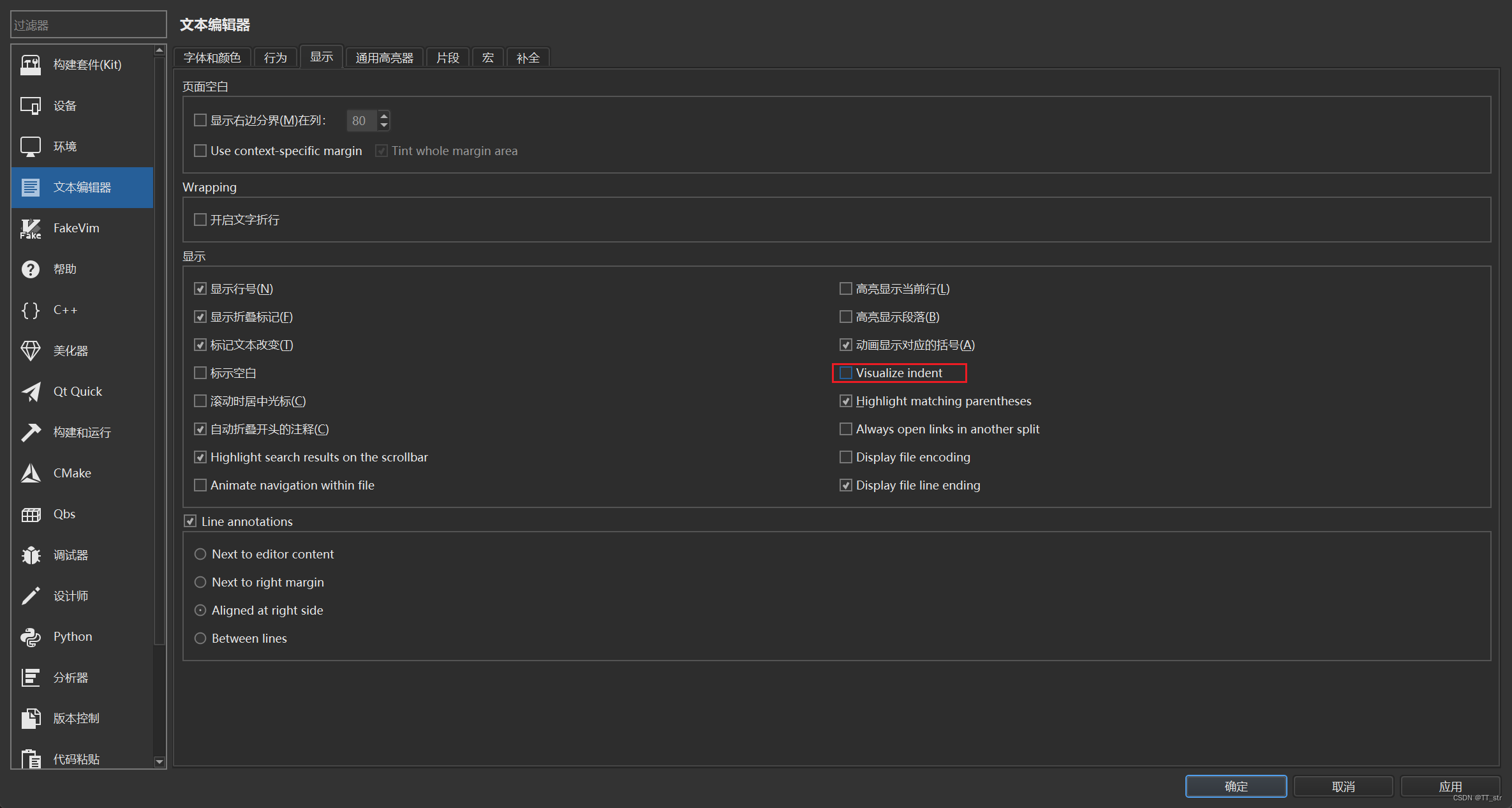
Task: Enable 标示空白 whitespace checkbox
Action: 200,373
